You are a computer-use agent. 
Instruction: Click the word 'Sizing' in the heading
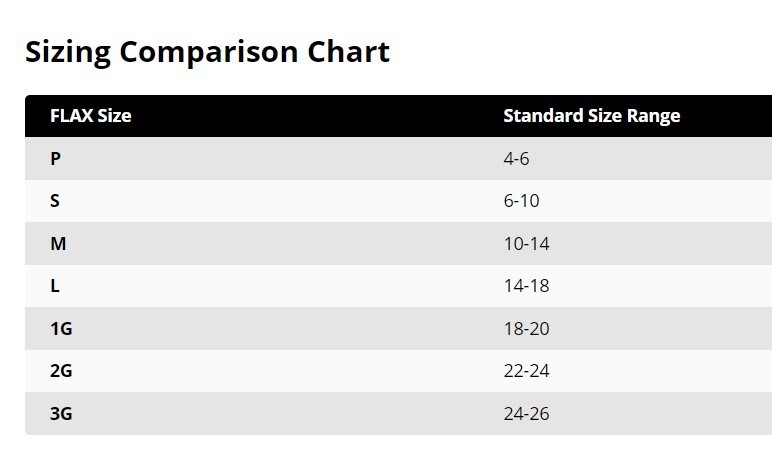tap(67, 52)
